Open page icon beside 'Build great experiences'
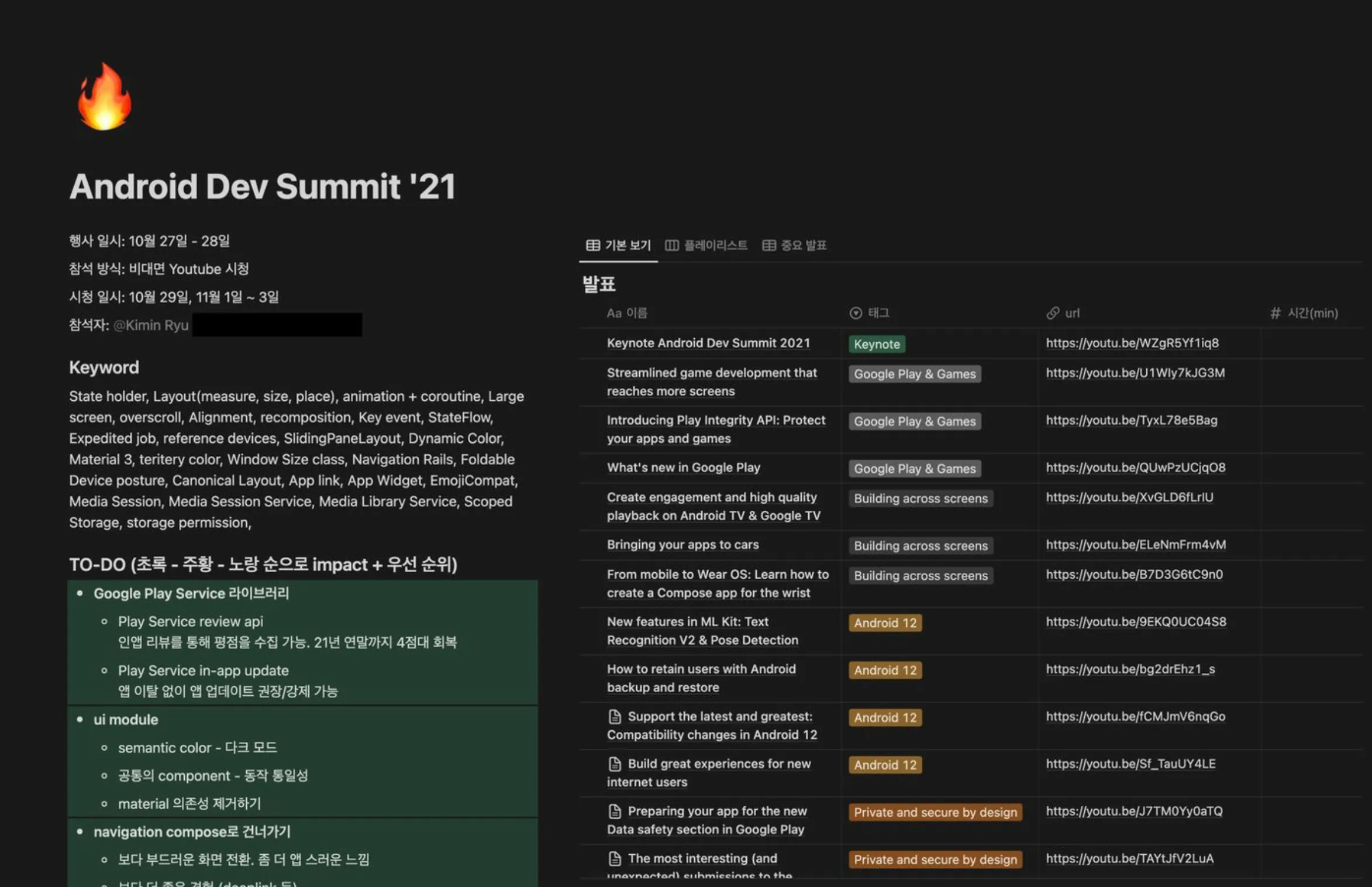Image resolution: width=1372 pixels, height=887 pixels. coord(615,764)
